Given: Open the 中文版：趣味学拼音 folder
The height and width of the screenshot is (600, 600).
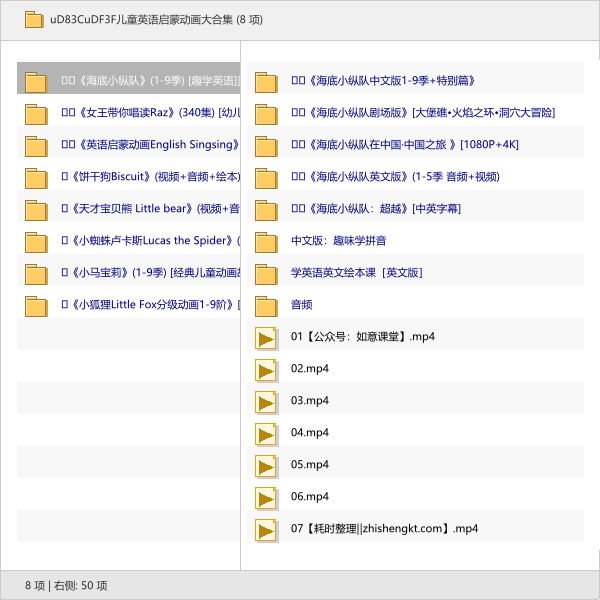Looking at the screenshot, I should (x=338, y=241).
